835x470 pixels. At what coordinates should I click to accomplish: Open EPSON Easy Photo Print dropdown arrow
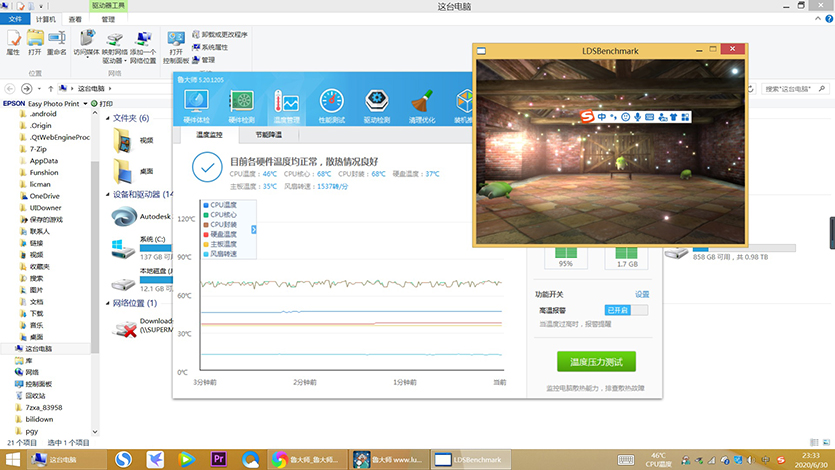(x=85, y=104)
